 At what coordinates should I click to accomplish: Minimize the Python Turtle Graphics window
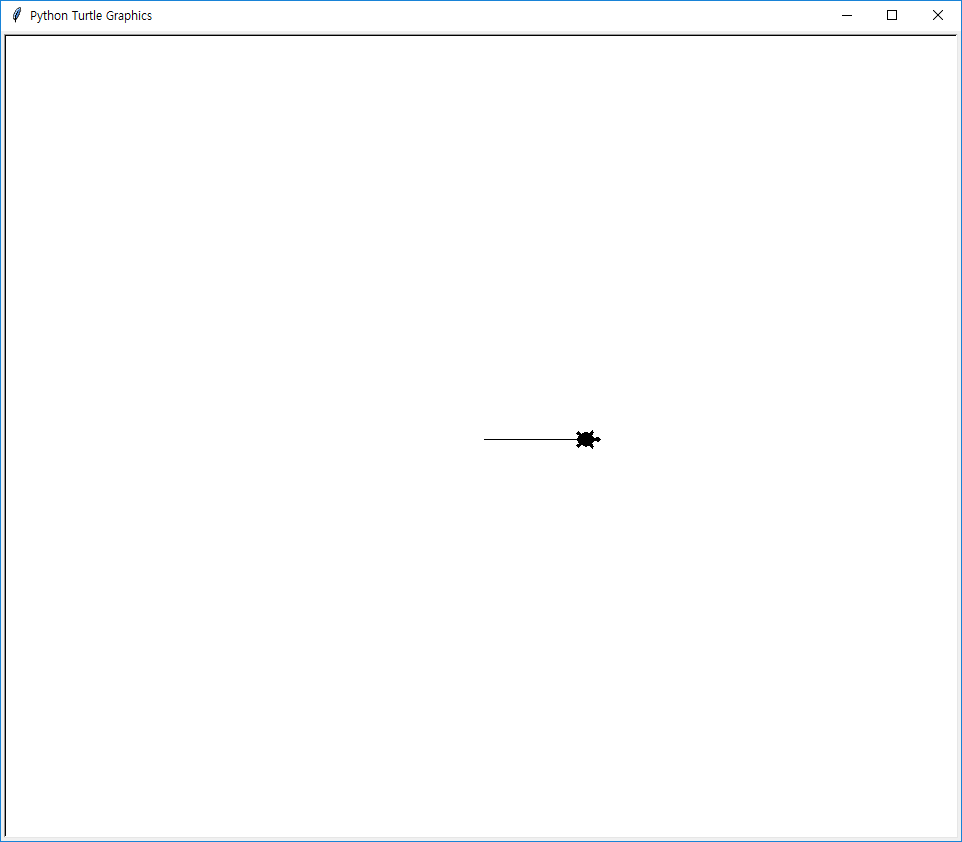tap(847, 15)
